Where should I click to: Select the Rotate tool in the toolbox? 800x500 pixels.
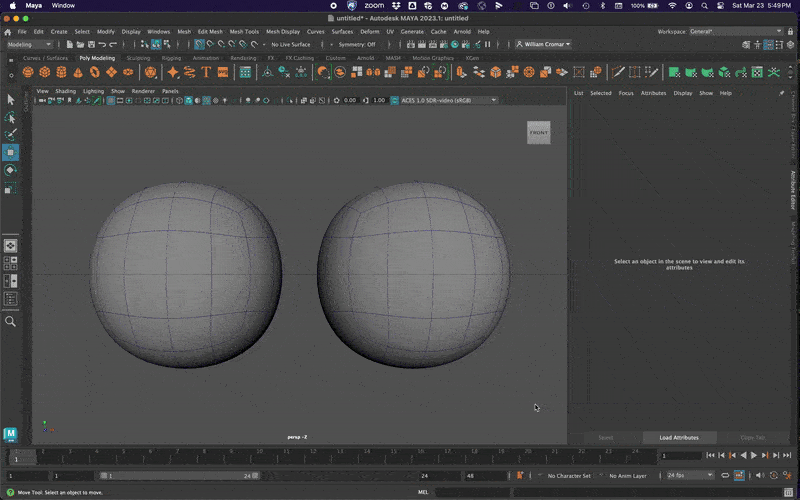pyautogui.click(x=11, y=170)
